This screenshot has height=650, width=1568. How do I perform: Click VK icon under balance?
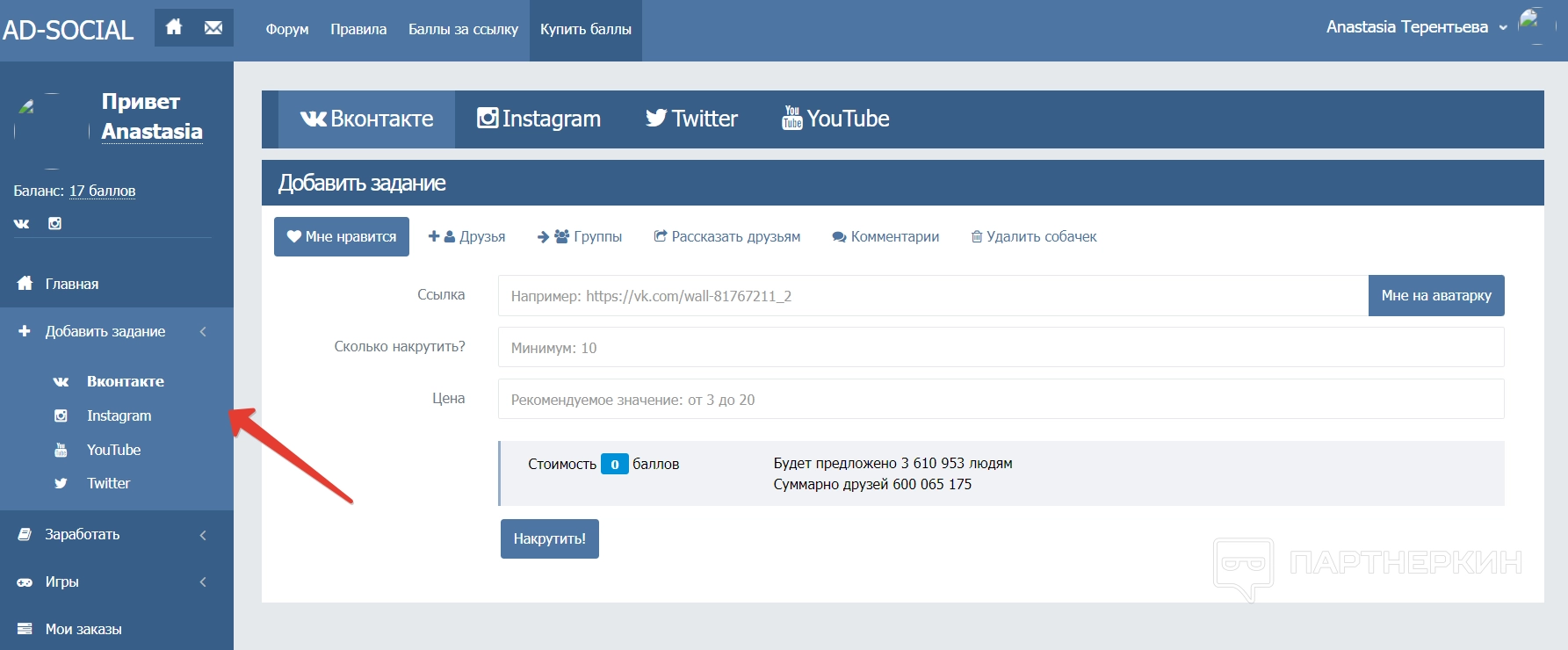point(22,223)
